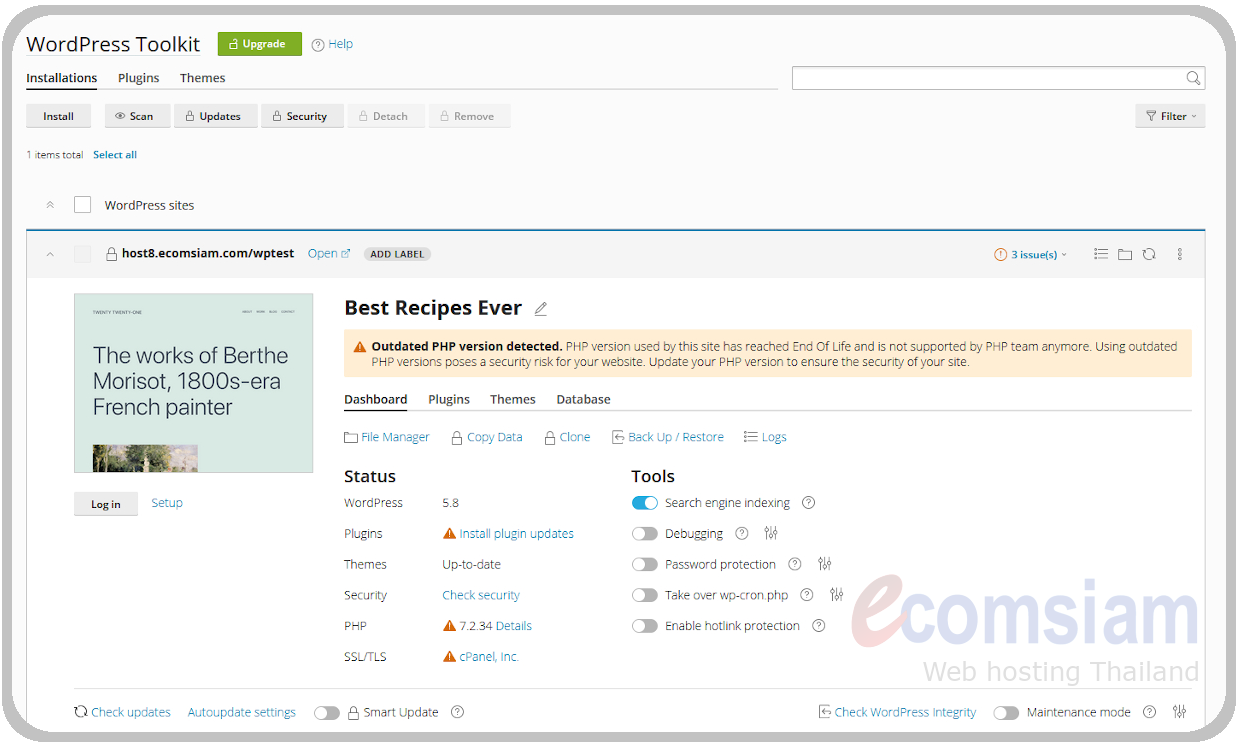The image size is (1239, 747).
Task: Click the Autoupdate settings link
Action: [x=242, y=712]
